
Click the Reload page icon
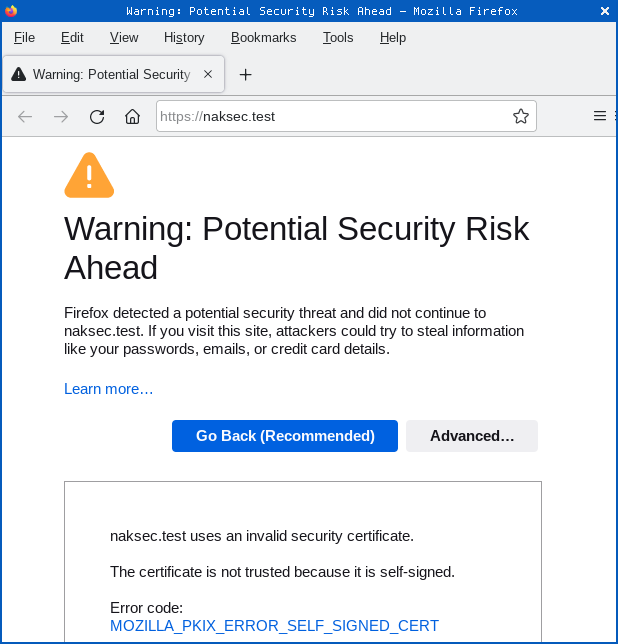(97, 116)
